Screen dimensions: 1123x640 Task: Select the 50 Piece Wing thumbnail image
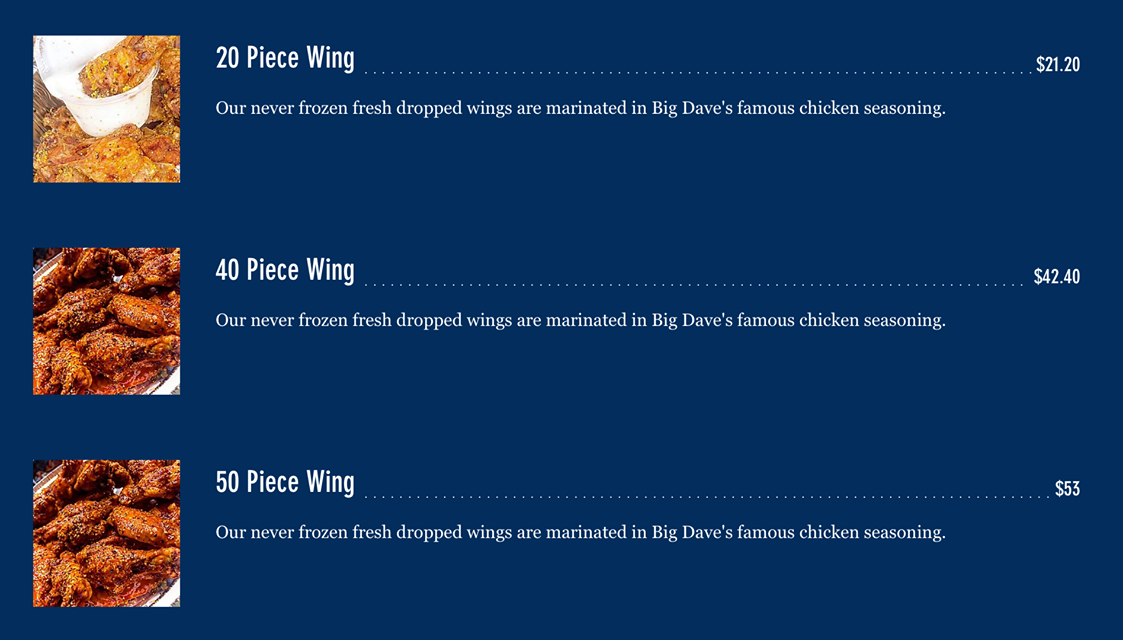(106, 533)
